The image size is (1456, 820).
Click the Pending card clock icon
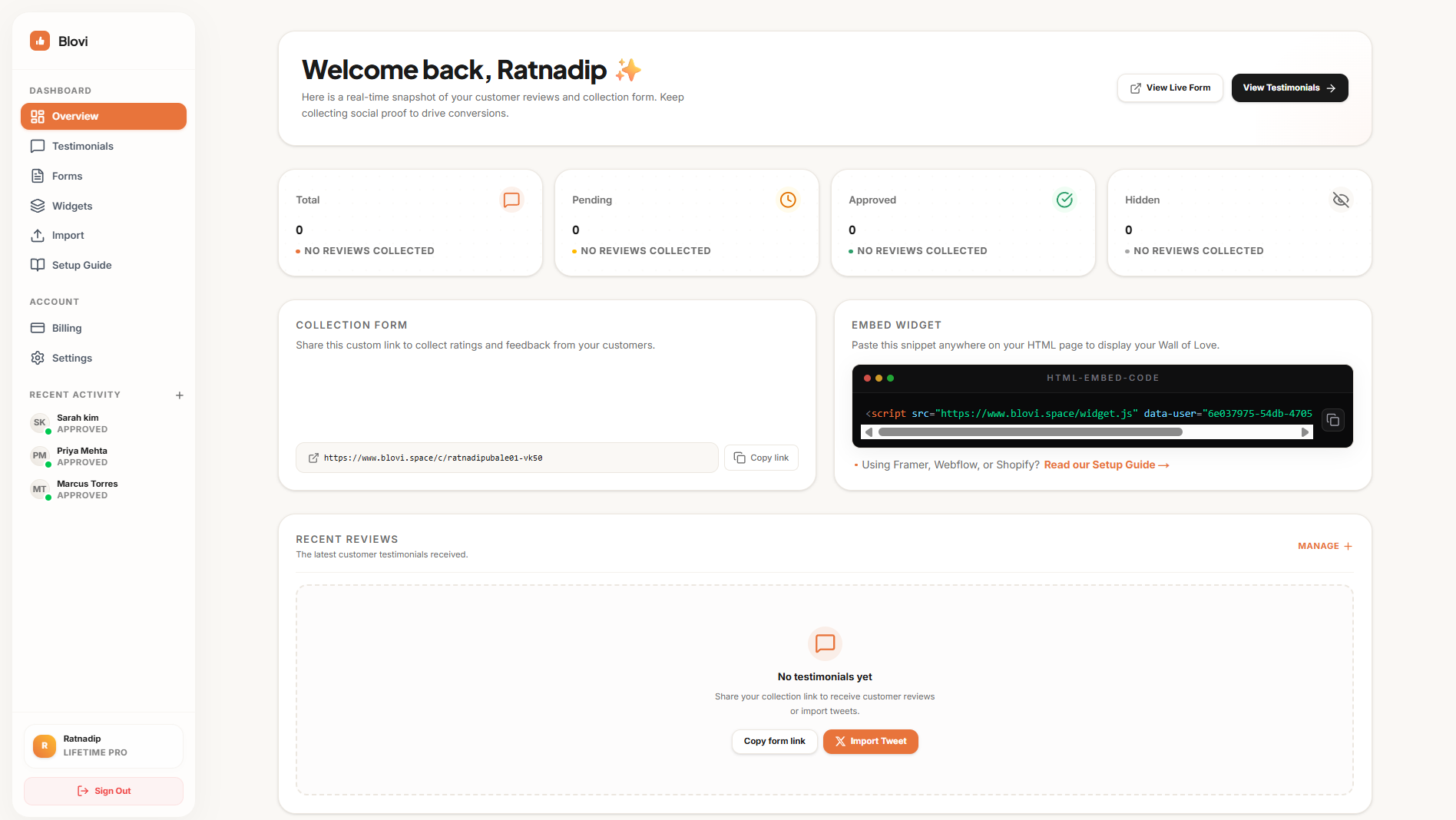[788, 200]
